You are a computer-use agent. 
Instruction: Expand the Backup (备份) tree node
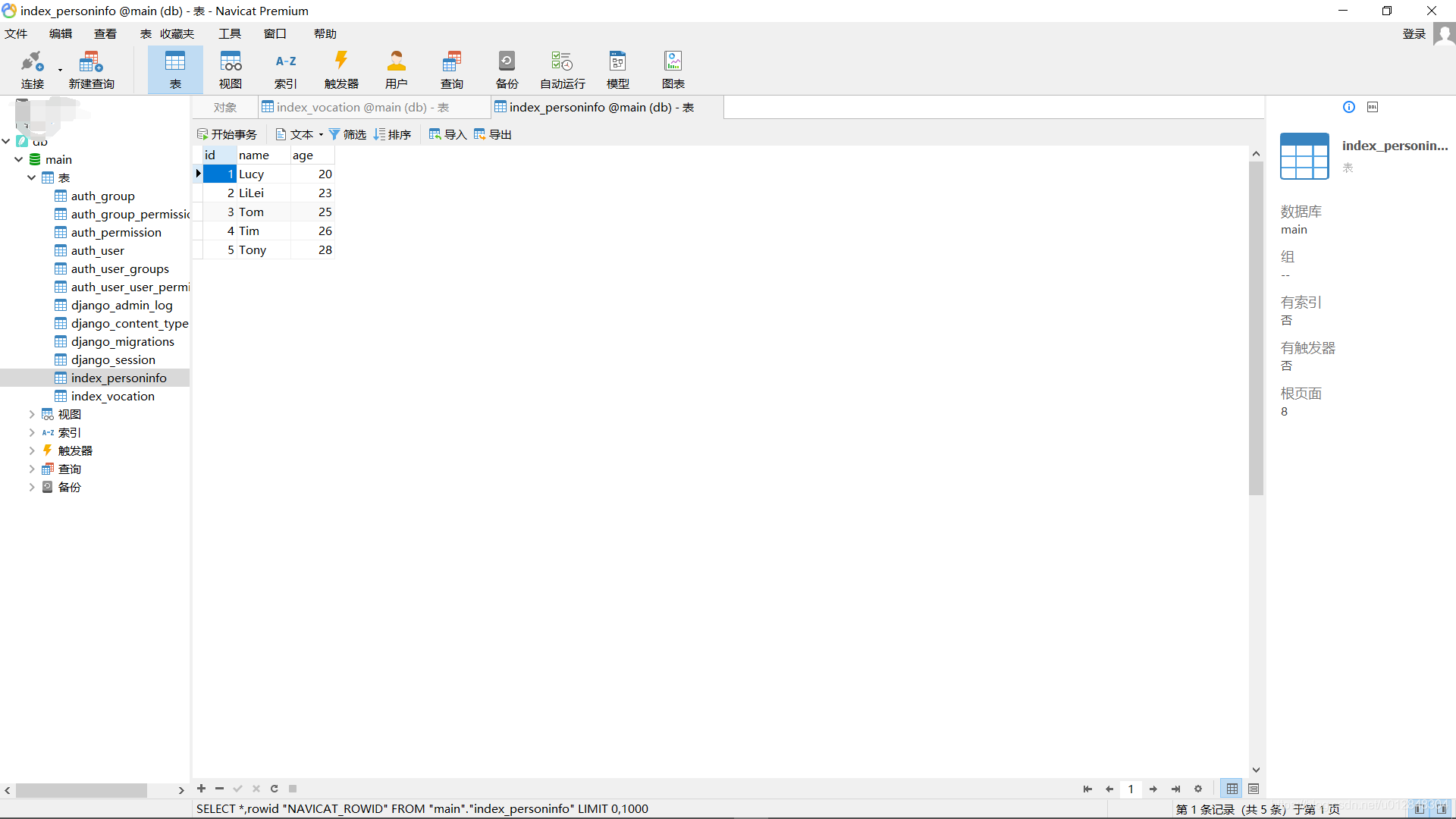pos(31,487)
